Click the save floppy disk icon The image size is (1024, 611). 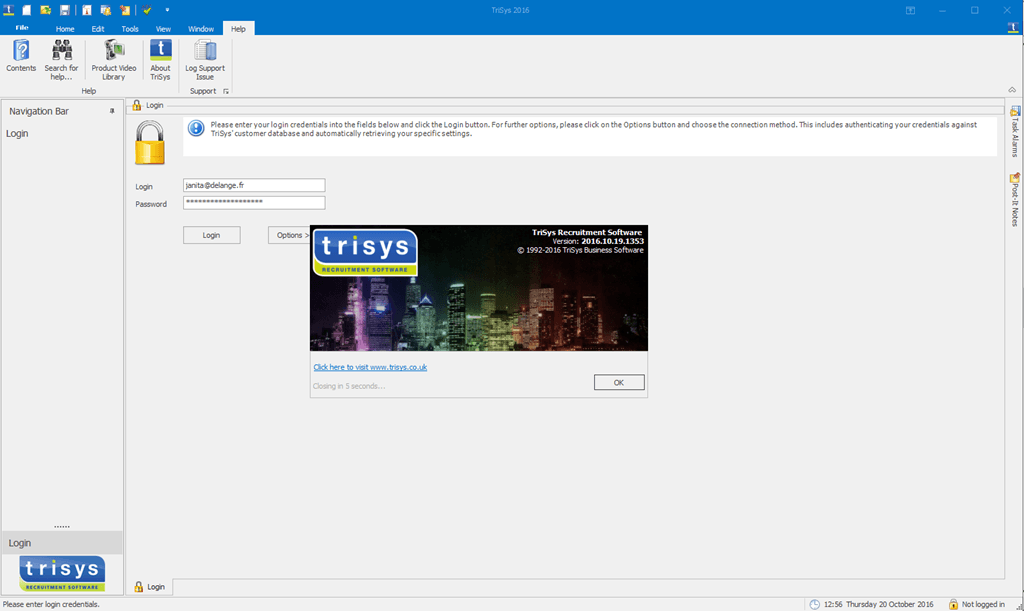65,10
